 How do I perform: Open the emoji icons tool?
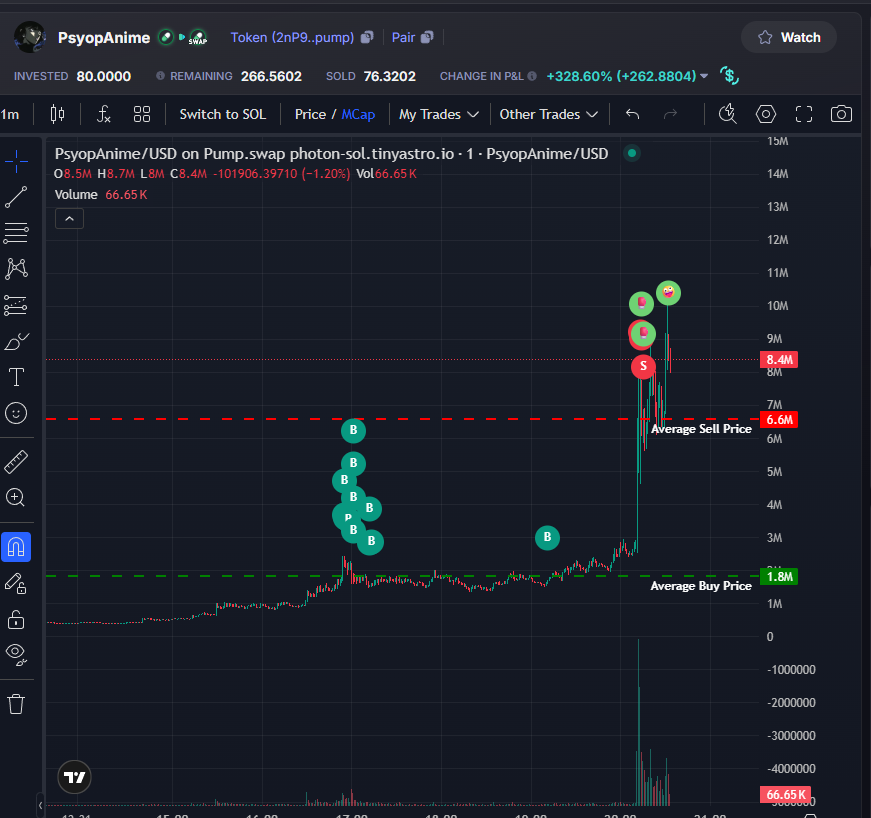tap(16, 413)
